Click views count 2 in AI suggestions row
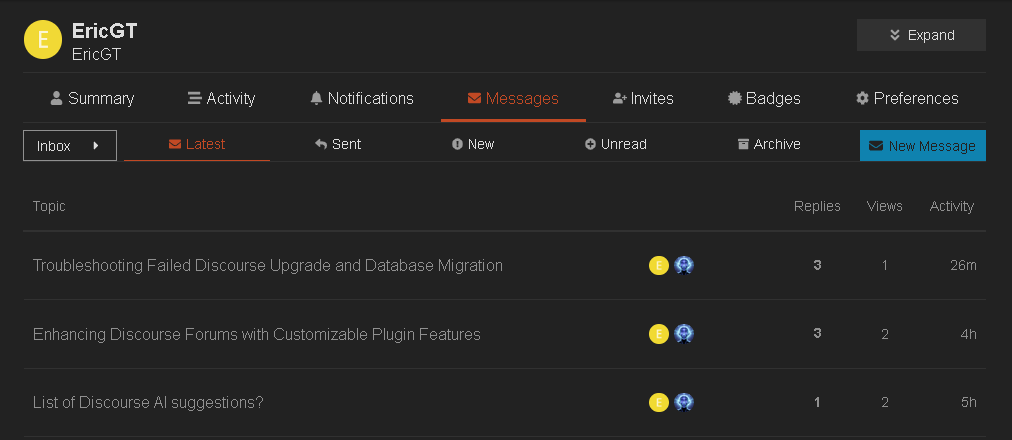This screenshot has height=440, width=1012. pyautogui.click(x=884, y=403)
